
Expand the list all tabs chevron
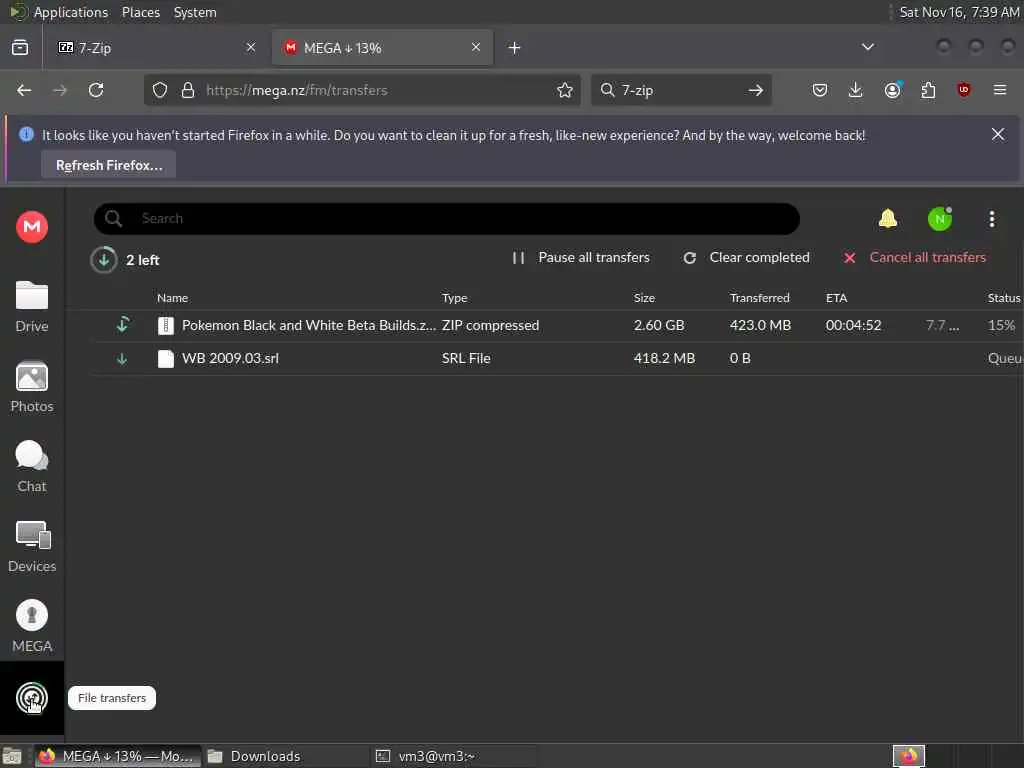pyautogui.click(x=867, y=47)
